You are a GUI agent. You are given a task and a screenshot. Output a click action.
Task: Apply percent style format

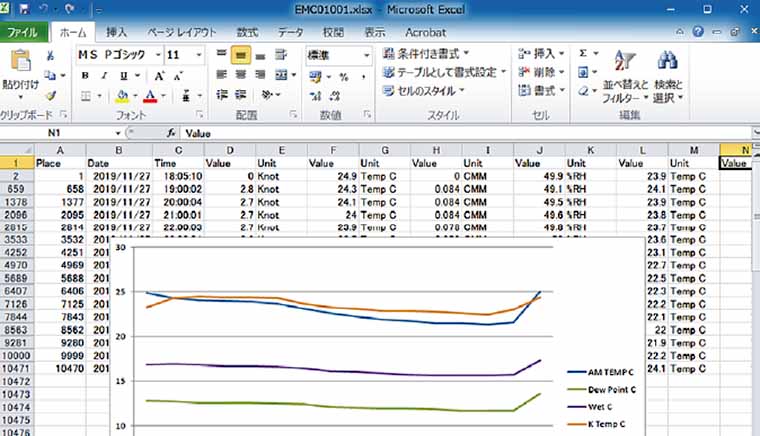click(344, 77)
